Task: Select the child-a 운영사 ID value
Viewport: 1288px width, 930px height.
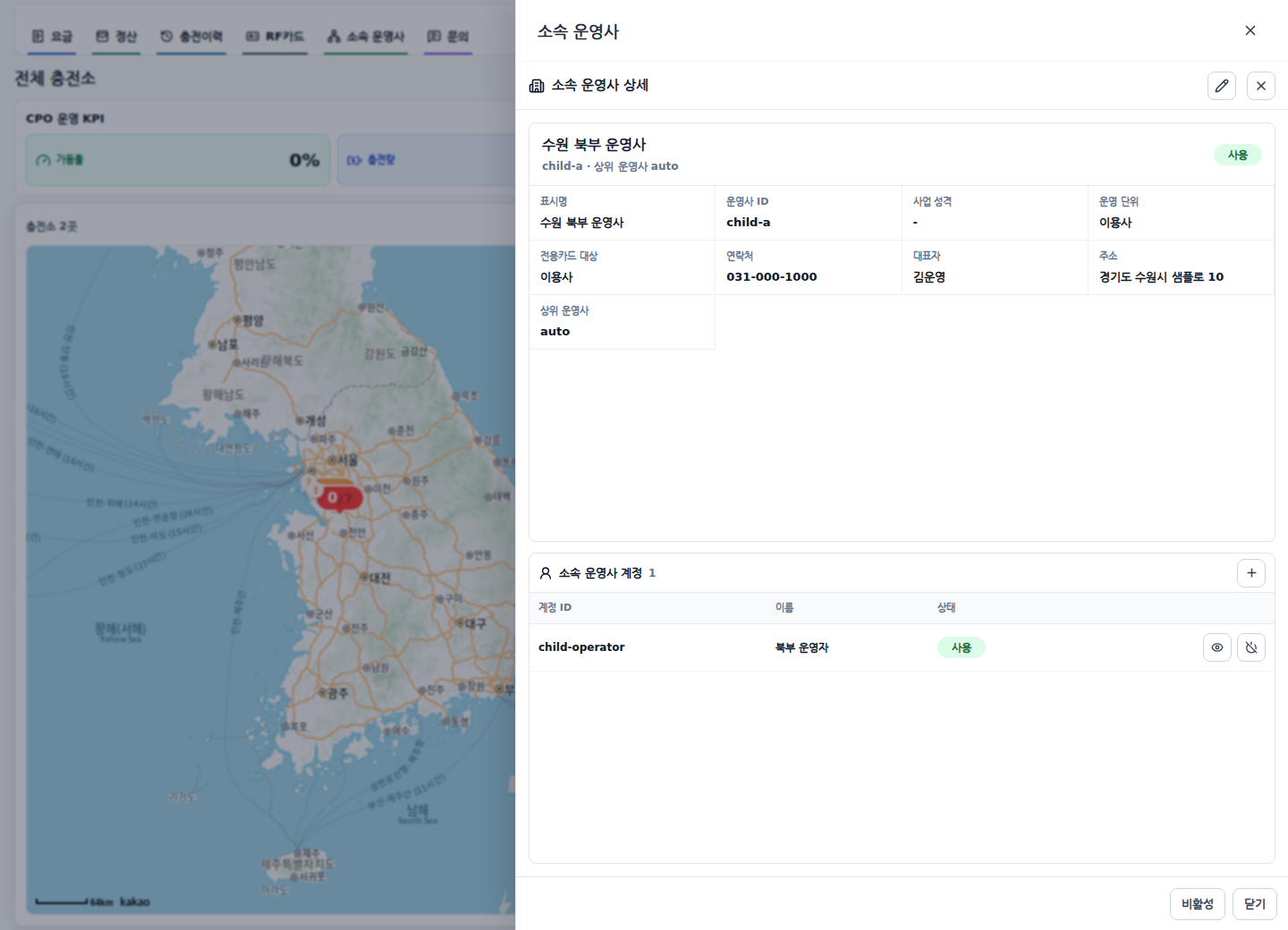Action: [748, 223]
